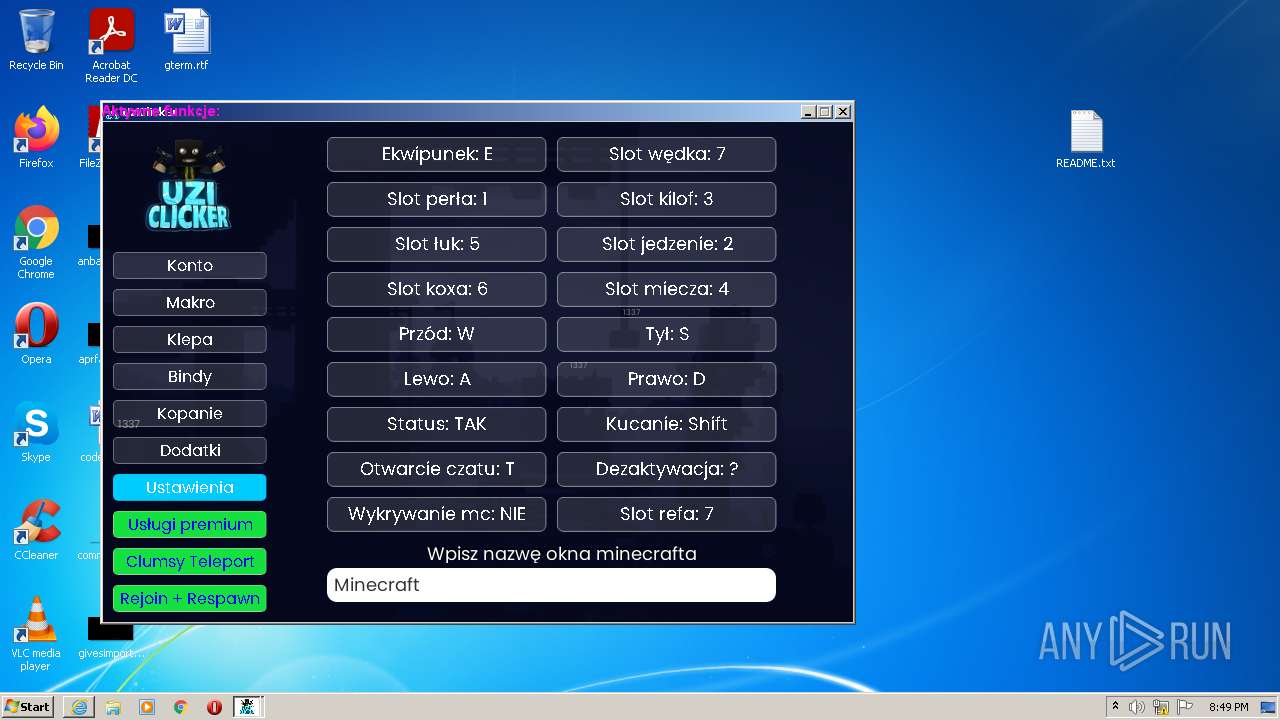Viewport: 1280px width, 720px height.
Task: Open the Recycle Bin desktop icon
Action: click(36, 41)
